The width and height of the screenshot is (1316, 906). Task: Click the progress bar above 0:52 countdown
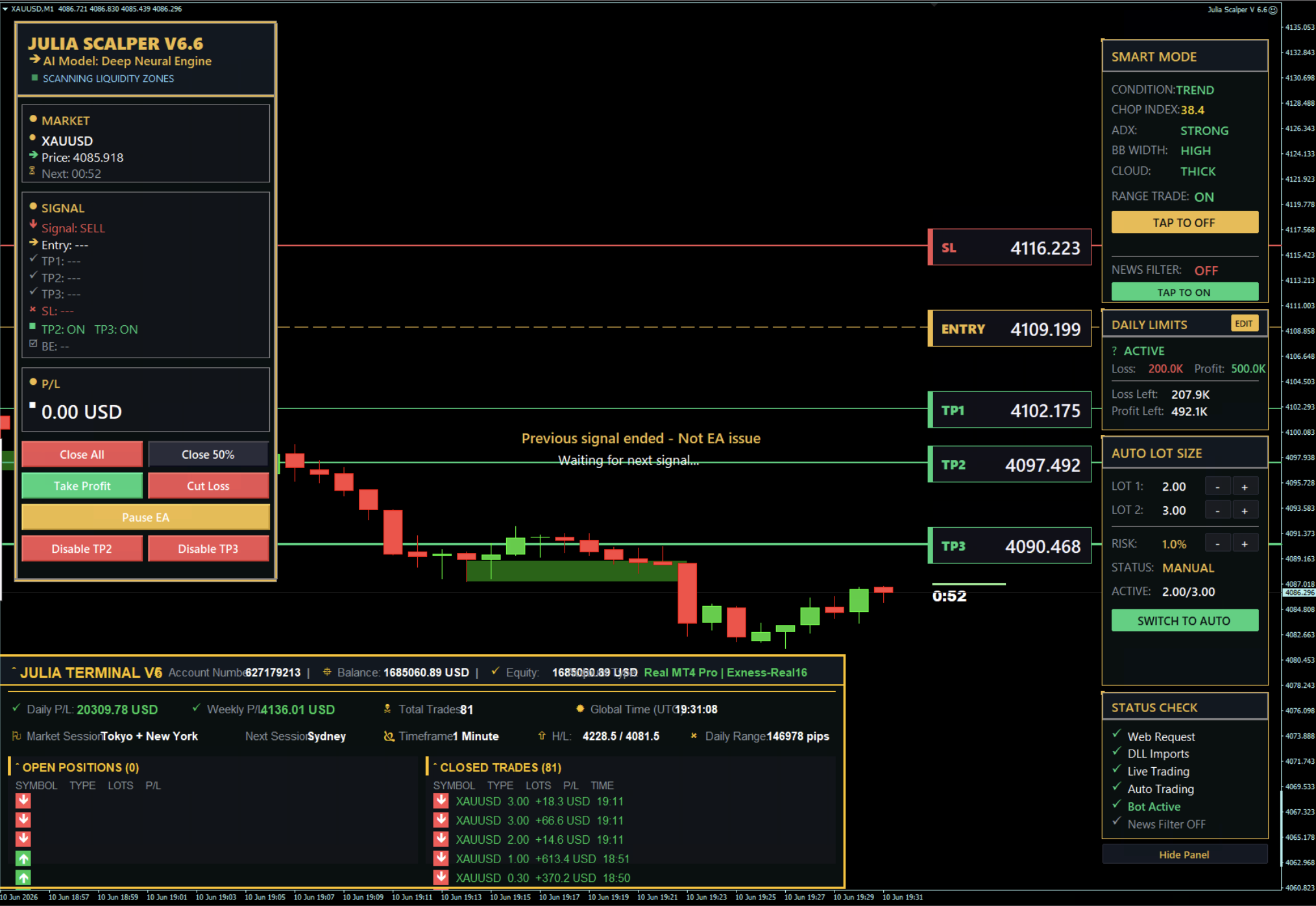click(x=969, y=584)
